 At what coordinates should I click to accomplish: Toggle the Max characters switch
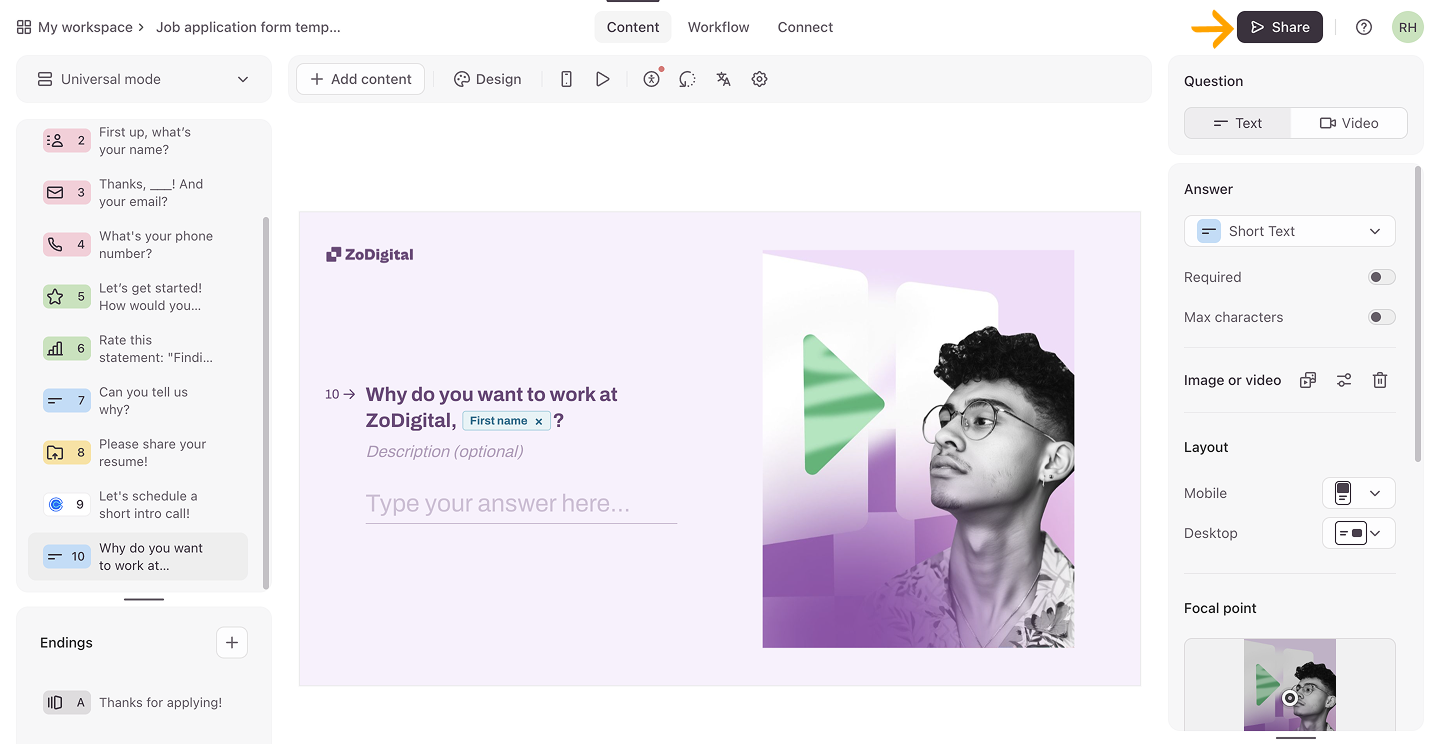[1381, 317]
